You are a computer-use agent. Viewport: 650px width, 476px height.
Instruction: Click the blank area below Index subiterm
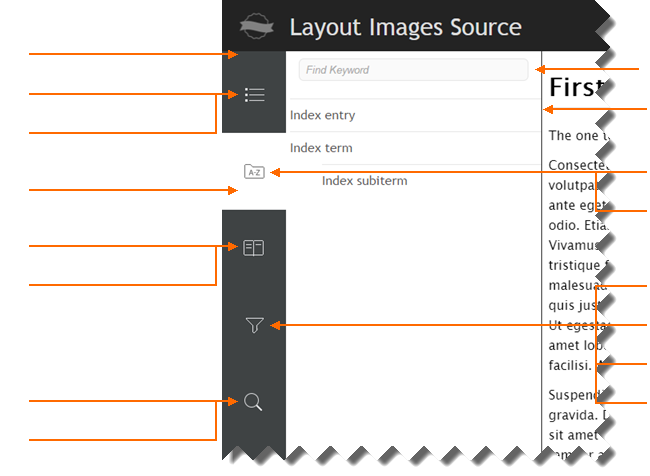tap(410, 320)
